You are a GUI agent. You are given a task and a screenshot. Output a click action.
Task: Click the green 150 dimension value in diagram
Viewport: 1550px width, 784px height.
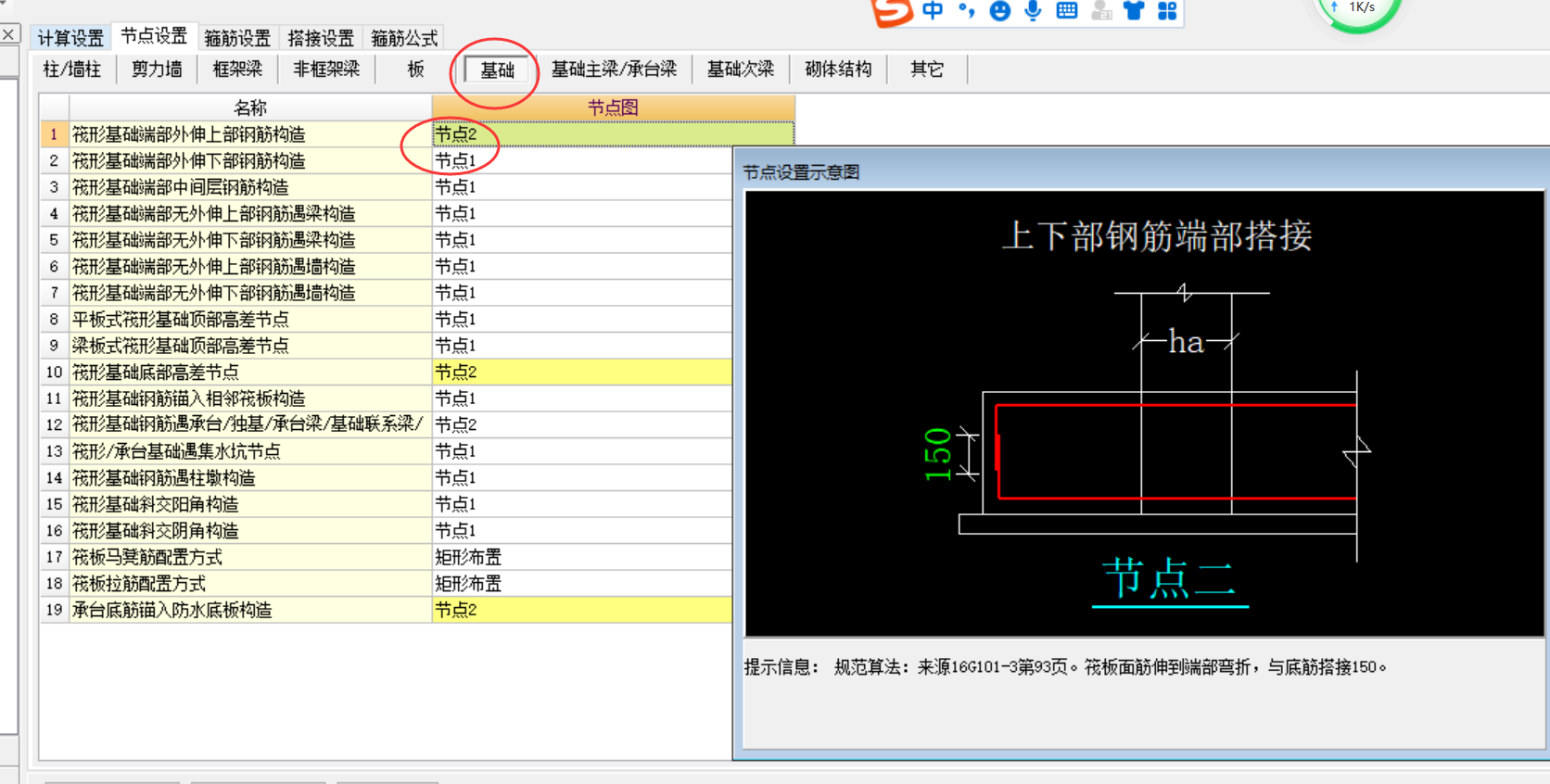click(x=938, y=454)
